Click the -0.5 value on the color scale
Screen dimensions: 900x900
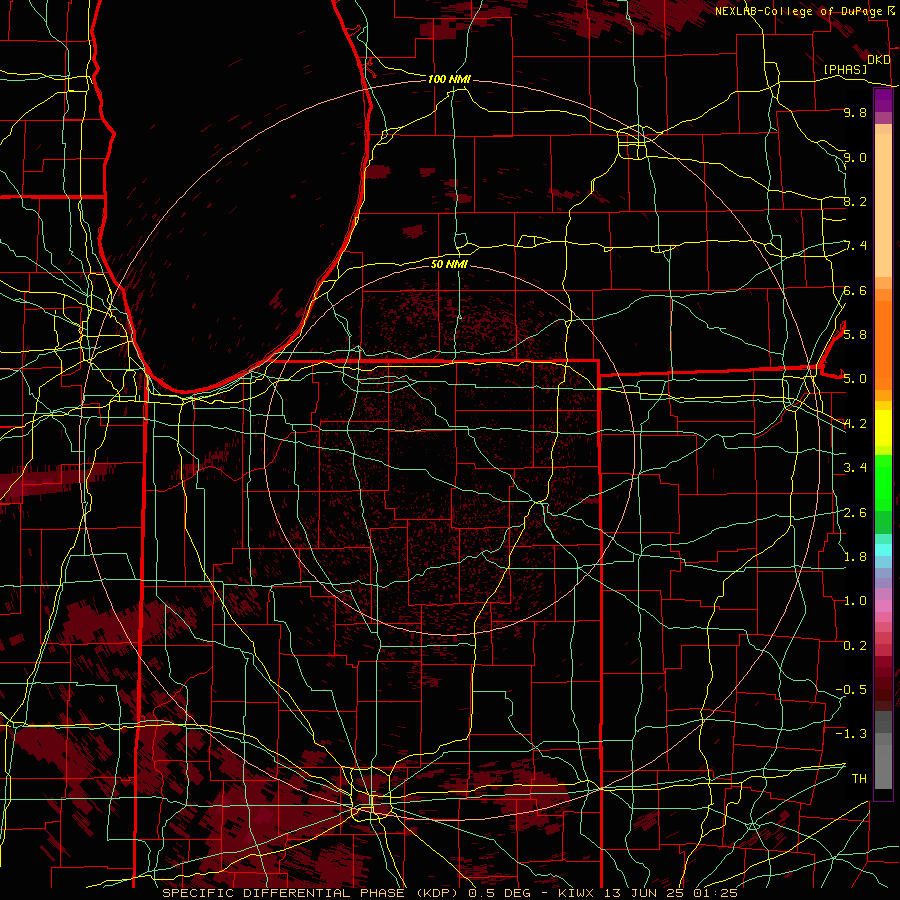pos(851,690)
